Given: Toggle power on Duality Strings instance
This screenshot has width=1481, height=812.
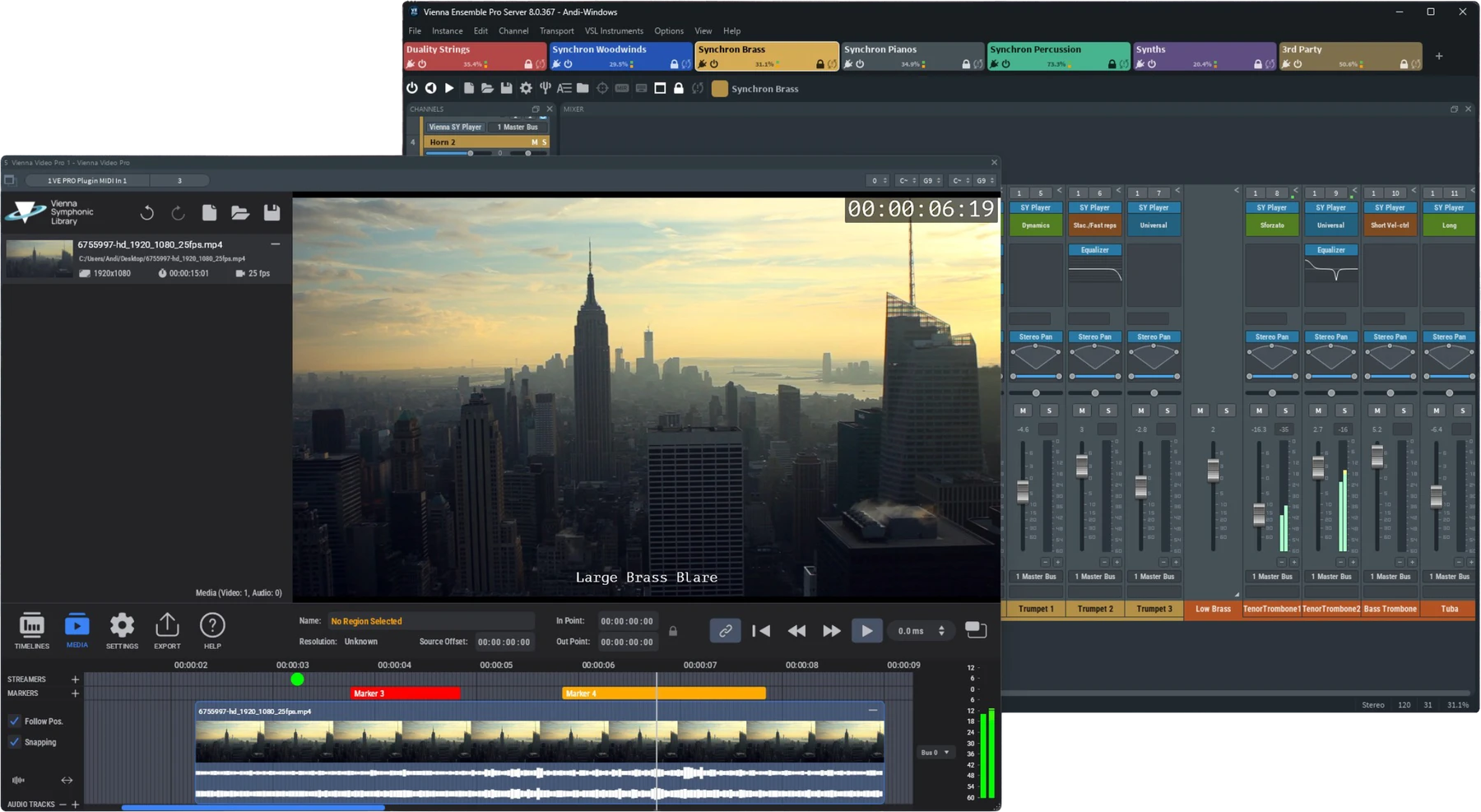Looking at the screenshot, I should 422,64.
